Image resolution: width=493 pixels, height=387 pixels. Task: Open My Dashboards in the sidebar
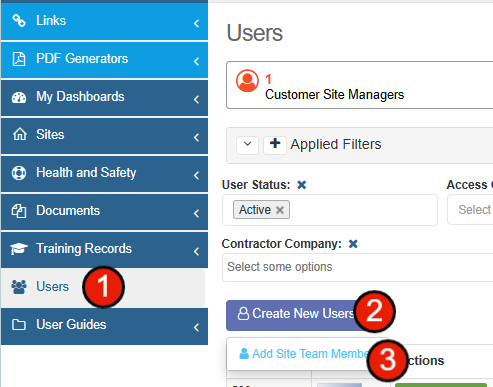(x=104, y=98)
